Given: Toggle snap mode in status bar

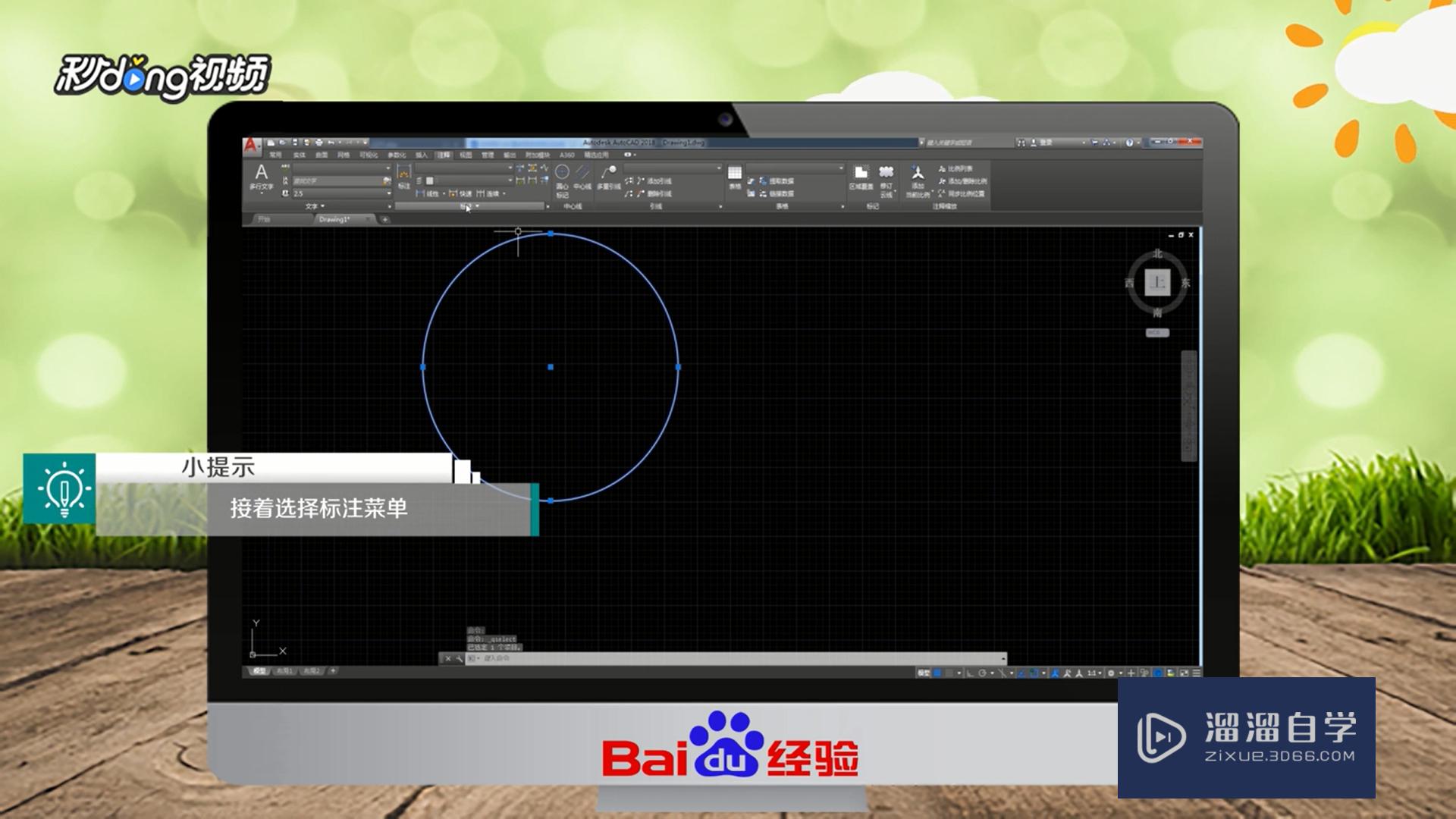Looking at the screenshot, I should click(x=949, y=673).
